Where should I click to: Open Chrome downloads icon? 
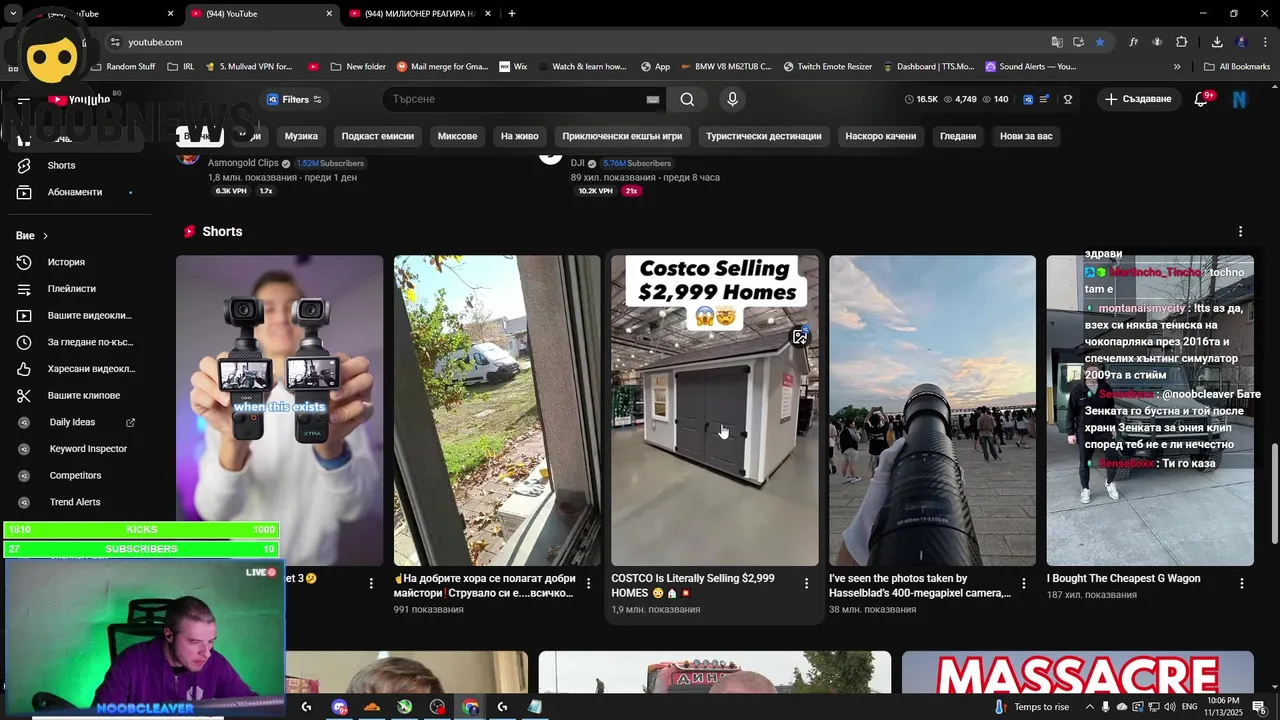tap(1217, 42)
